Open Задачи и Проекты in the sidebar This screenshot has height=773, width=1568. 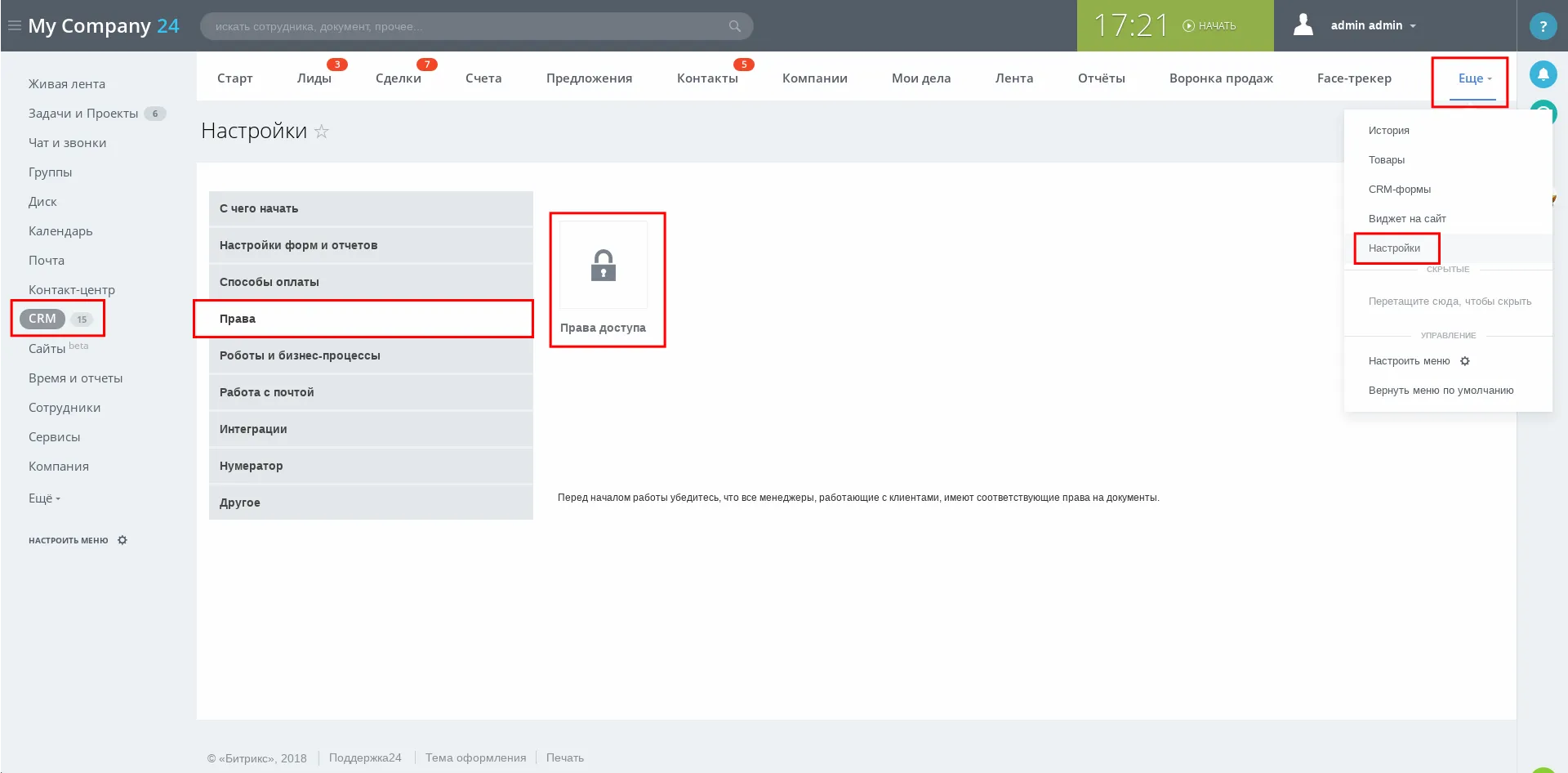(83, 114)
